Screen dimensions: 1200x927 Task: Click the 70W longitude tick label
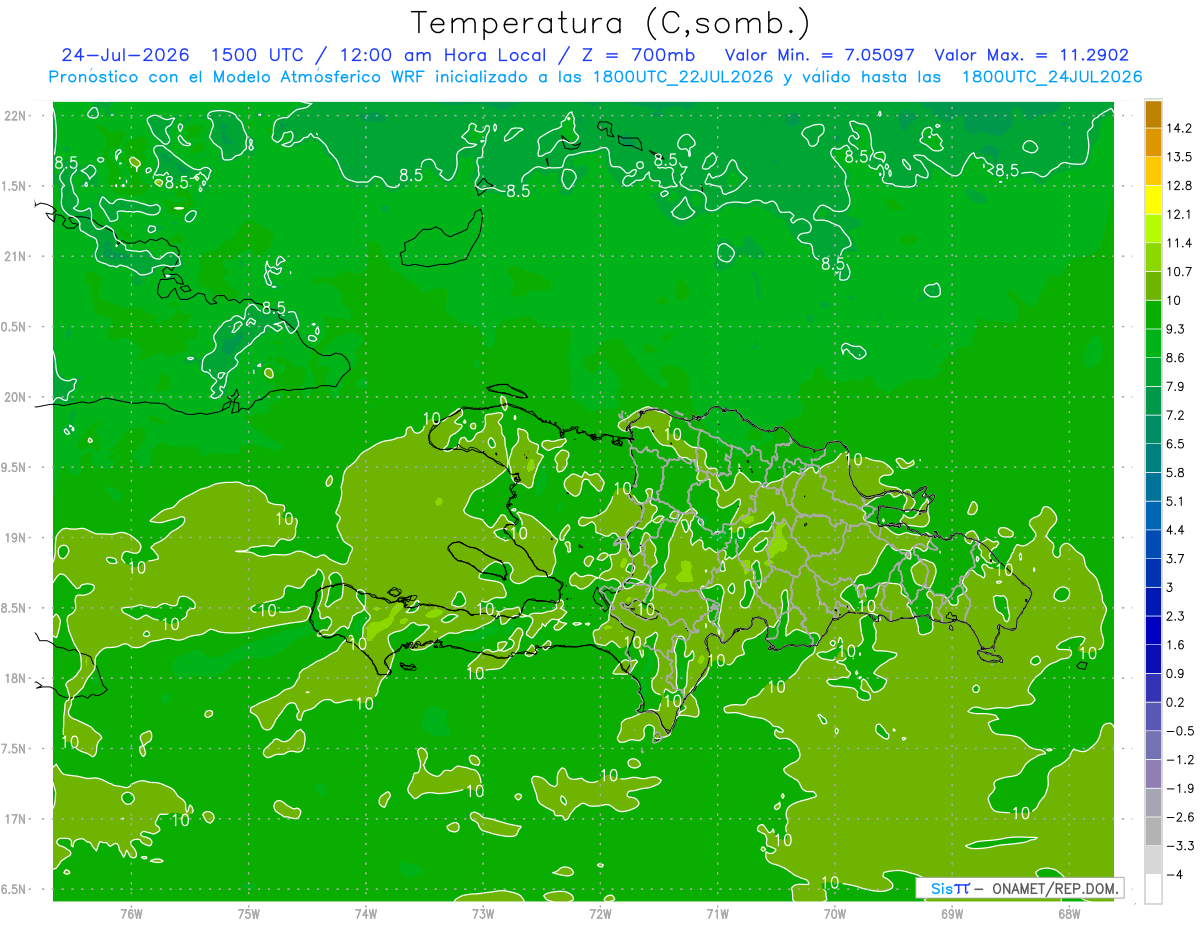coord(835,913)
